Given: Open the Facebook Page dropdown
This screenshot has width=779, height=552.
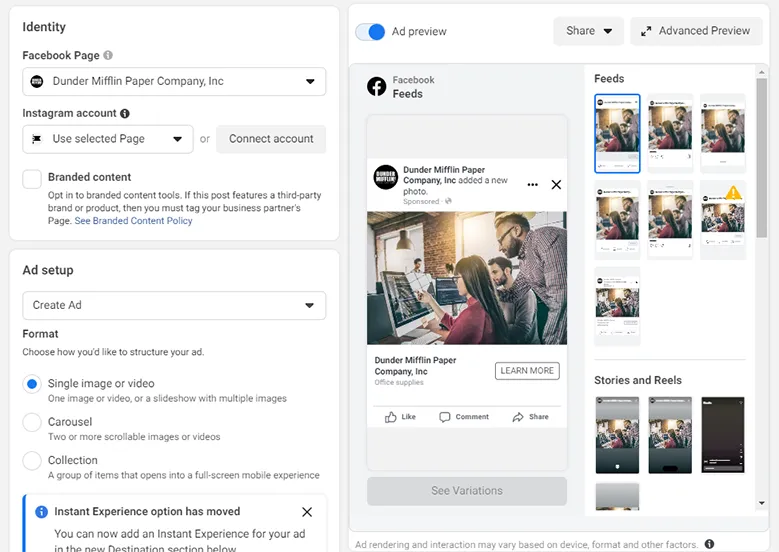Looking at the screenshot, I should coord(174,81).
